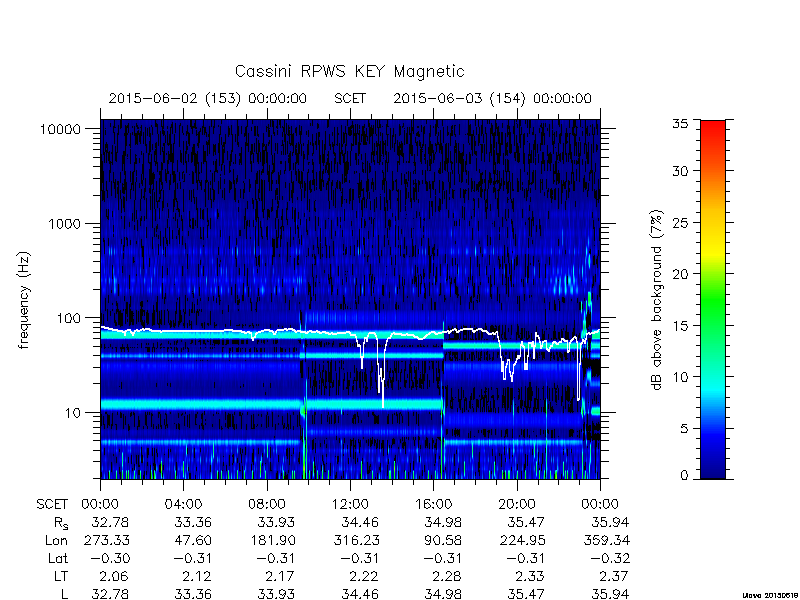Click the Lon value 224.95
The width and height of the screenshot is (800, 600).
[522, 540]
